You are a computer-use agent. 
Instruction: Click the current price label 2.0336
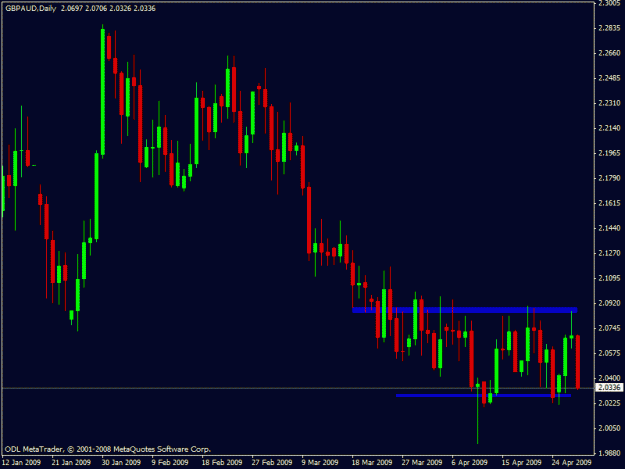point(609,387)
